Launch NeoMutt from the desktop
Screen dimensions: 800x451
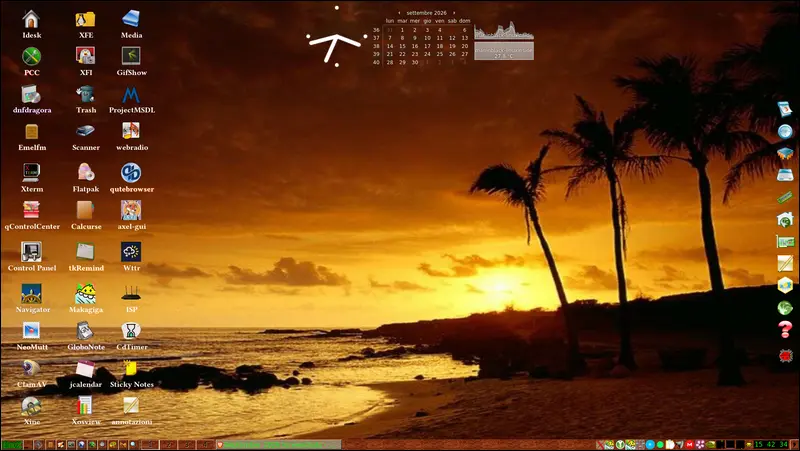coord(31,331)
